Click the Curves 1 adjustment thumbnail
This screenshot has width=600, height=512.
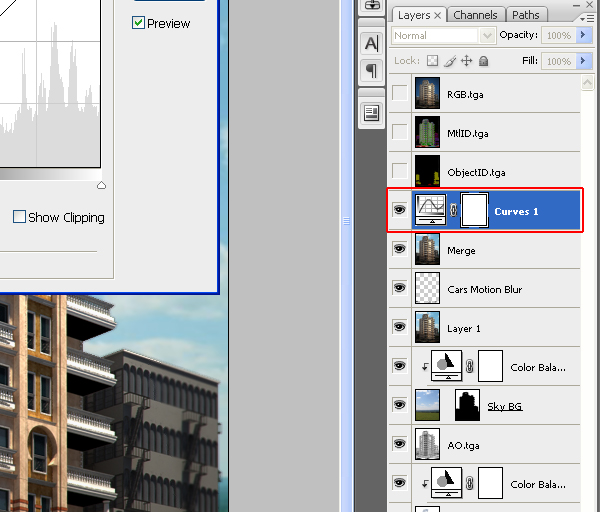430,211
